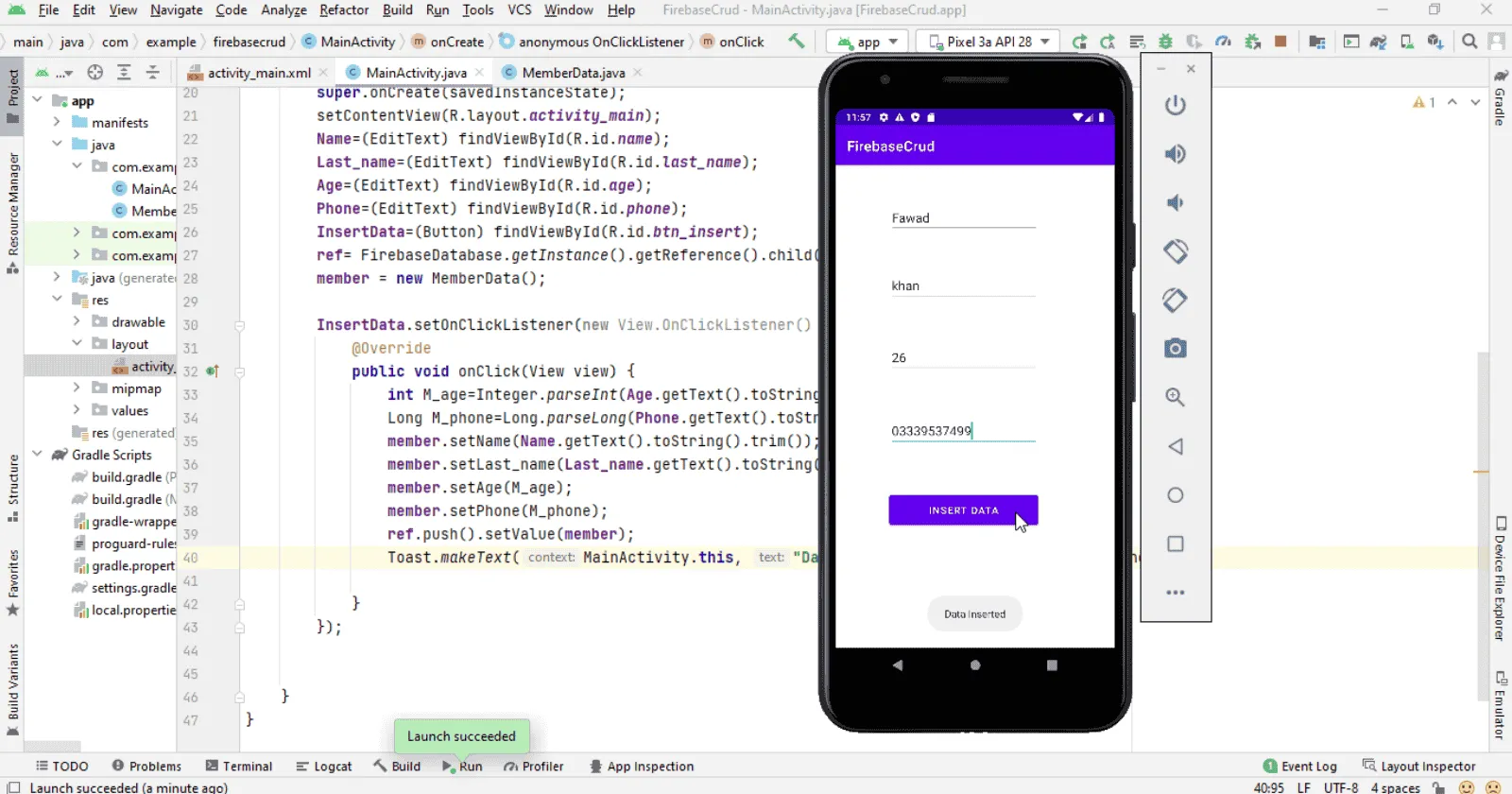
Task: Click the Rerun app icon
Action: tap(1079, 42)
